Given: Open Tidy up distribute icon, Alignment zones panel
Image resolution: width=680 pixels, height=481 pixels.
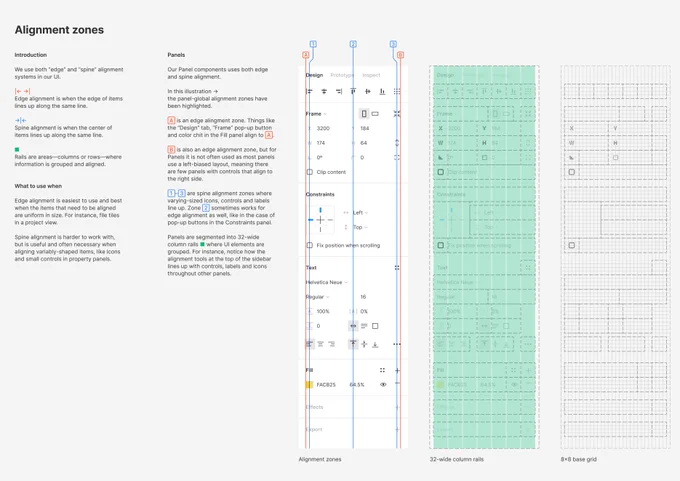Looking at the screenshot, I should [397, 91].
